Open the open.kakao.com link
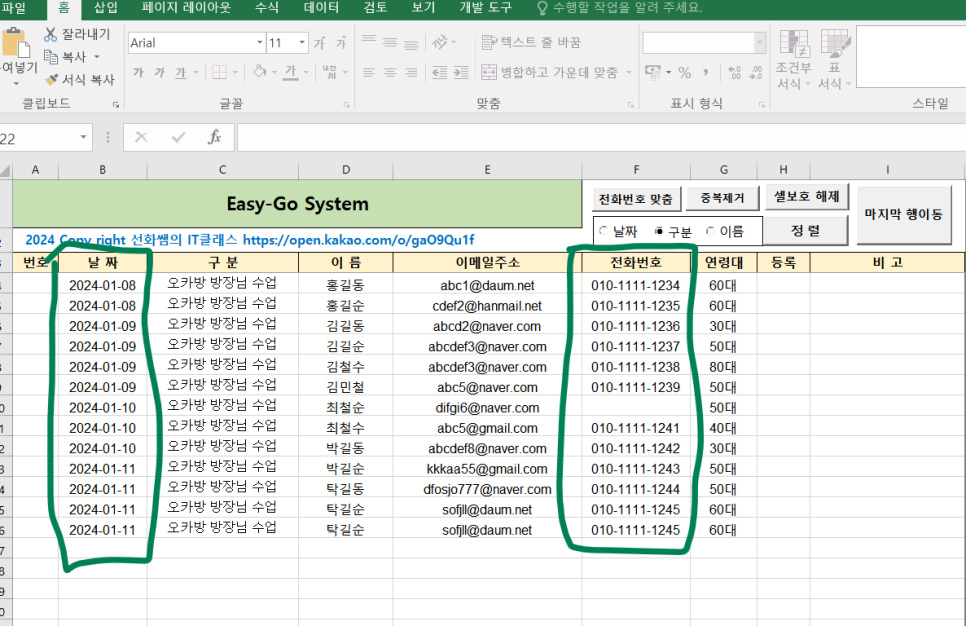The width and height of the screenshot is (966, 626). tap(359, 240)
